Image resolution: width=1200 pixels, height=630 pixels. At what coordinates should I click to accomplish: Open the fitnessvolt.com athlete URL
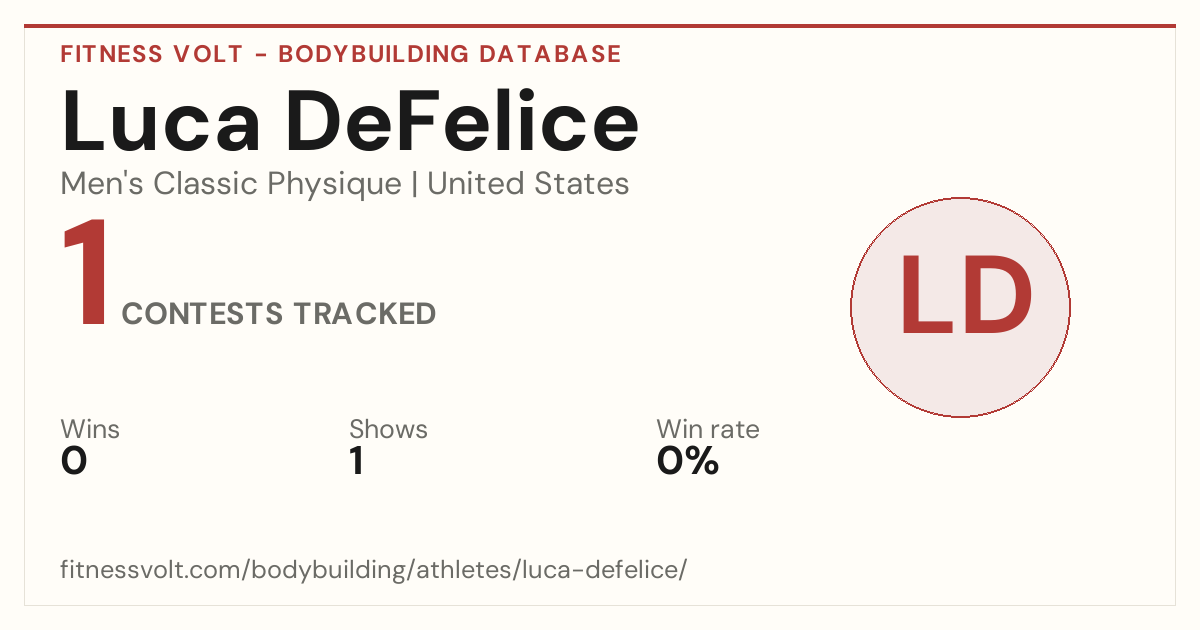point(374,571)
